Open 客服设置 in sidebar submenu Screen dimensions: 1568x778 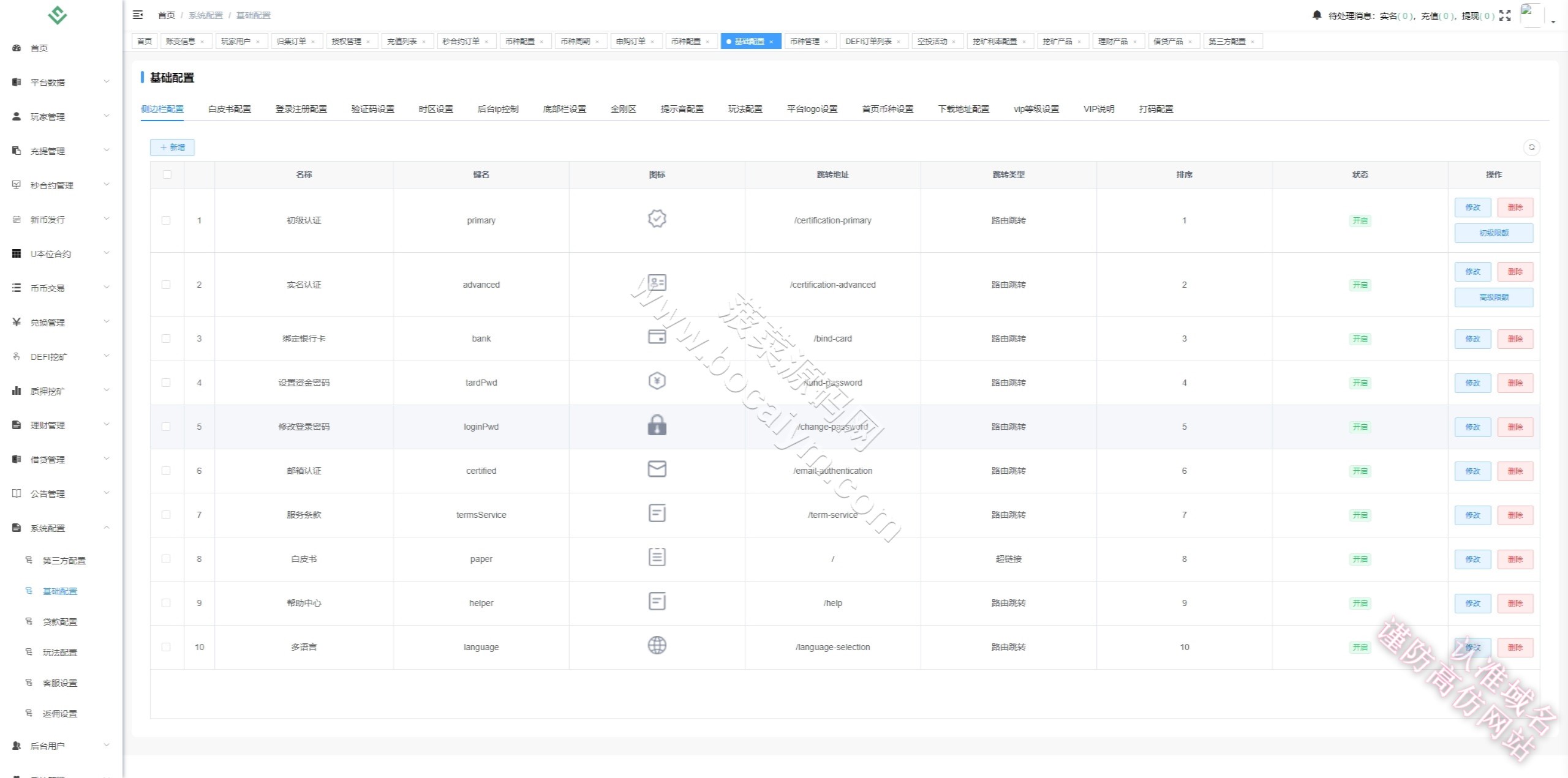click(x=60, y=683)
